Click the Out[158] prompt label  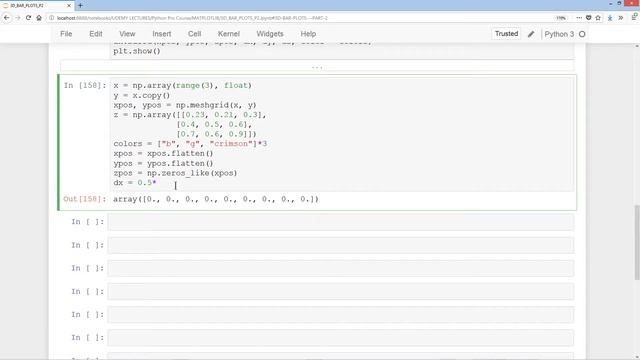click(84, 199)
